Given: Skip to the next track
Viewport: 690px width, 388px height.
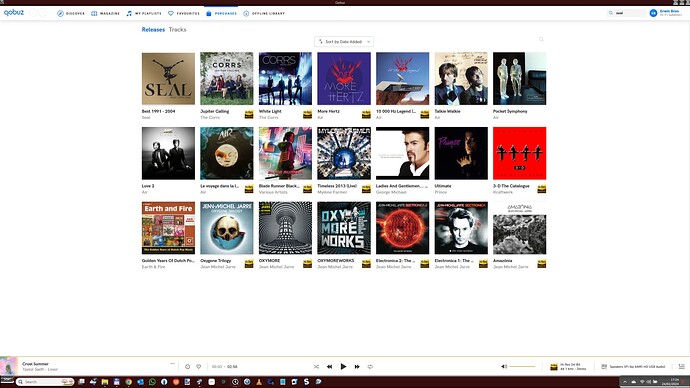Looking at the screenshot, I should [357, 366].
